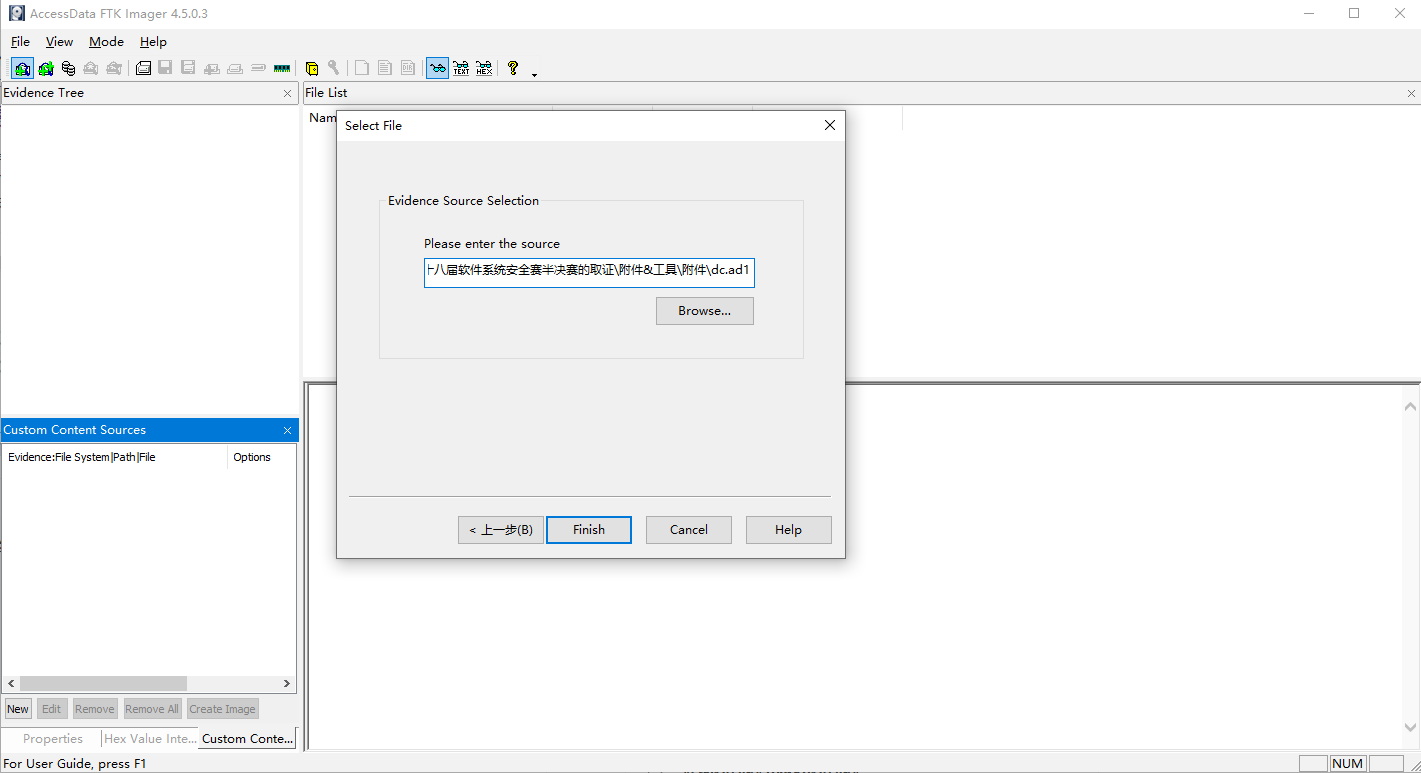1421x773 pixels.
Task: Click left arrow of sources horizontal scrollbar
Action: click(12, 684)
